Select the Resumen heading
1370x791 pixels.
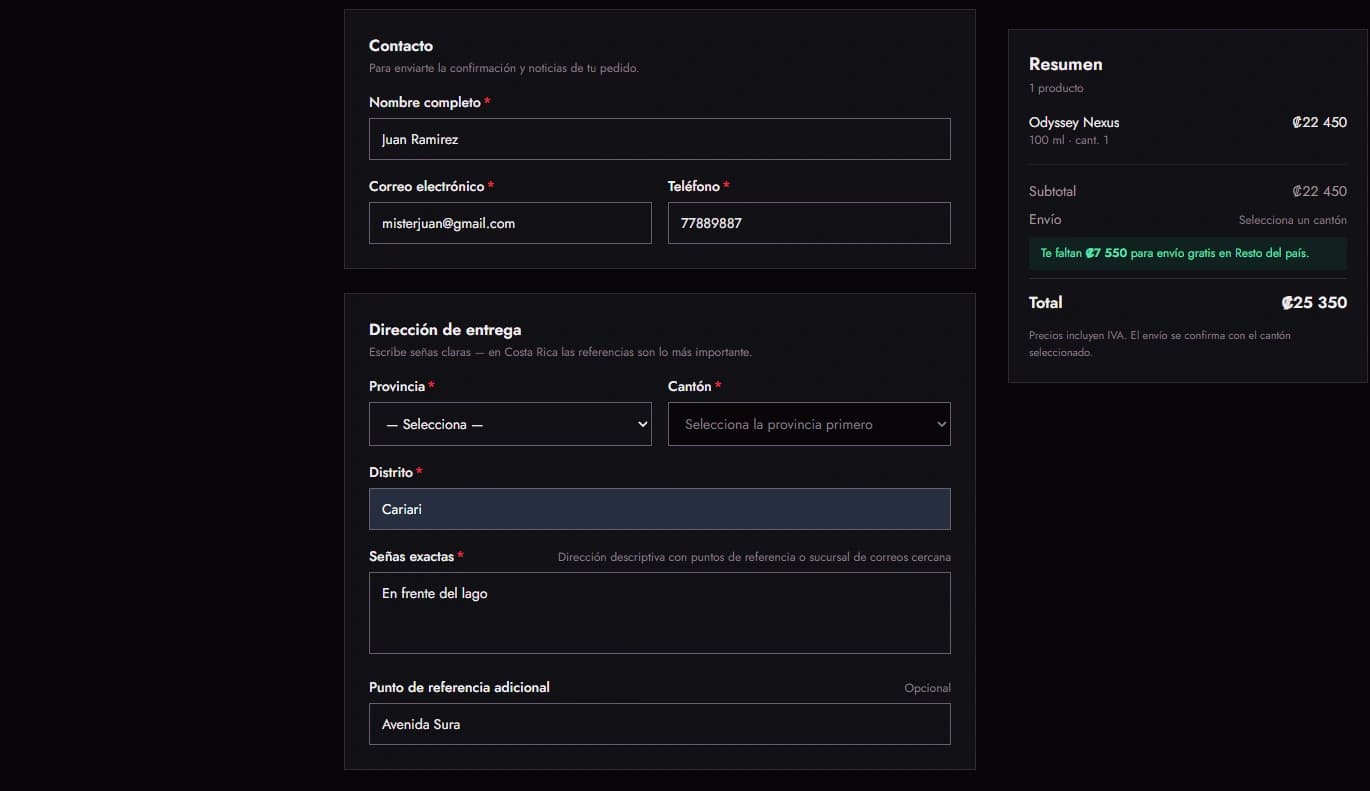pyautogui.click(x=1066, y=64)
